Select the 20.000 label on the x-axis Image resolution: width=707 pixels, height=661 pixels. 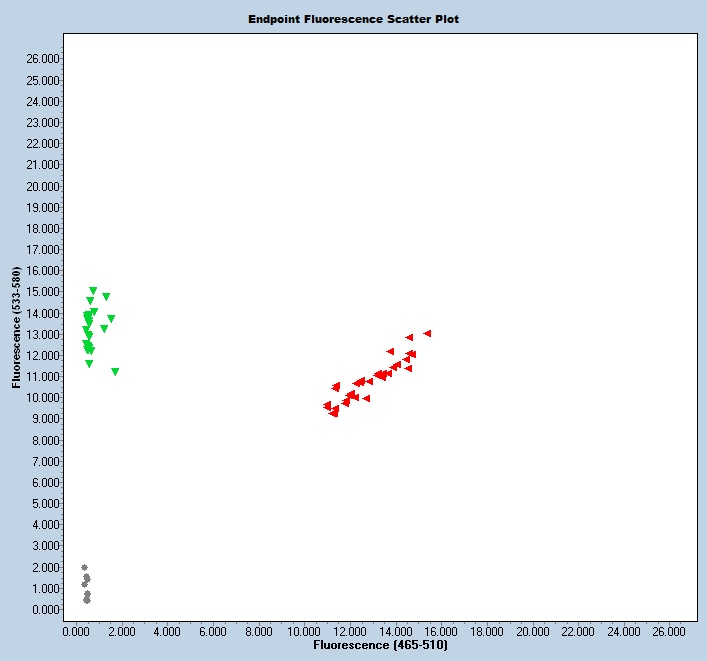(x=532, y=631)
